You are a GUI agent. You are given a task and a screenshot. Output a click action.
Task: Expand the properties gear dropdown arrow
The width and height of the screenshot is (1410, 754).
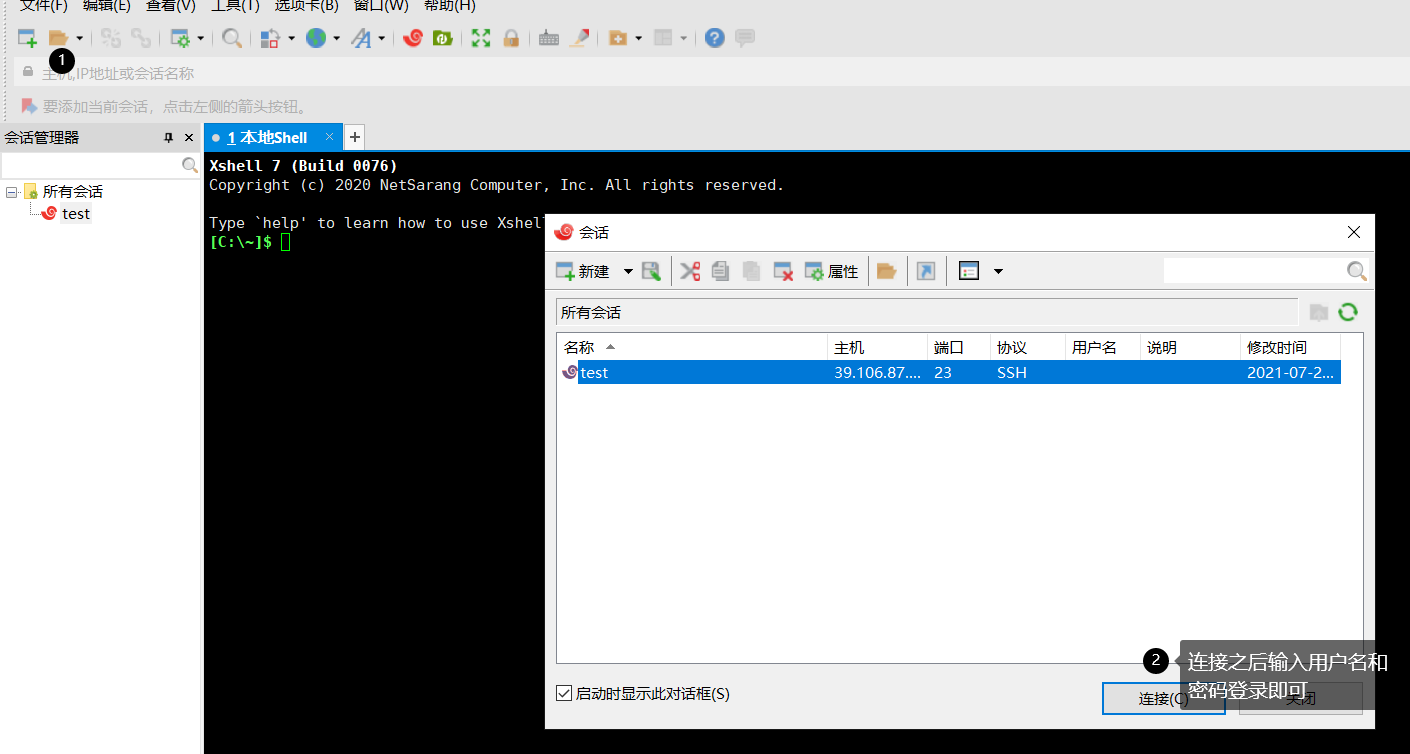point(200,38)
